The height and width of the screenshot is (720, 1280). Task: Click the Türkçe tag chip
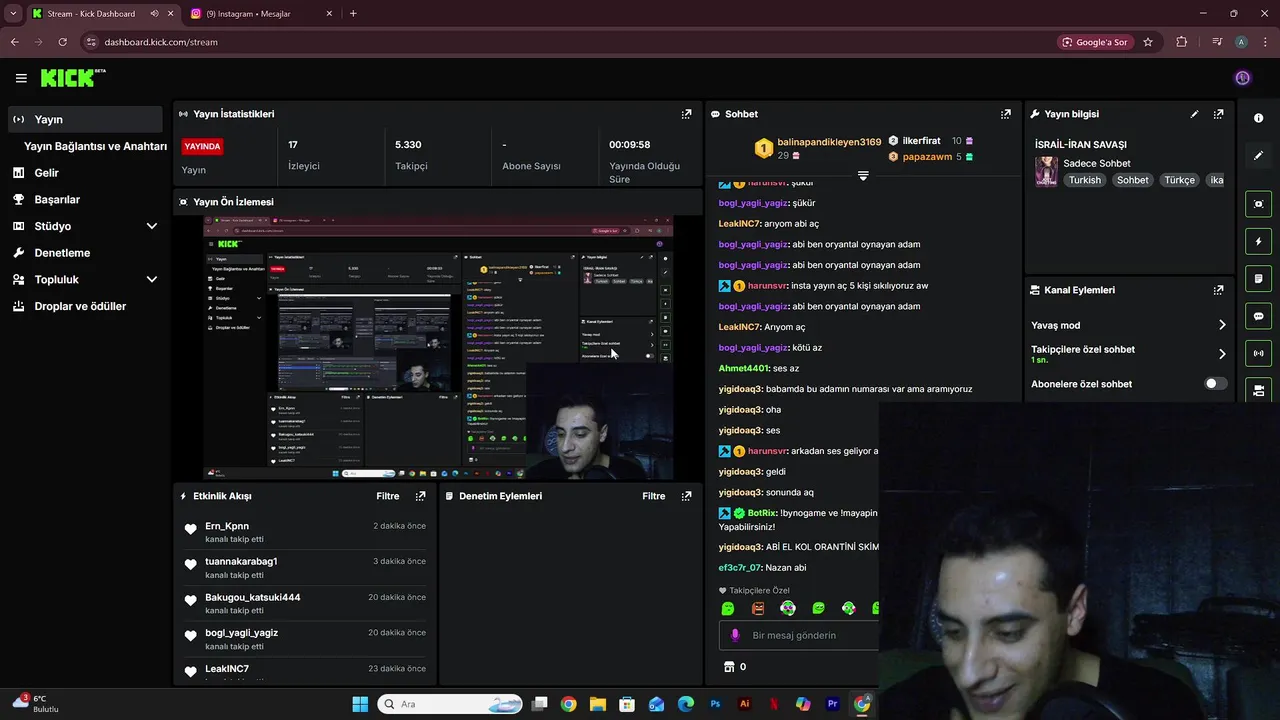(x=1179, y=180)
